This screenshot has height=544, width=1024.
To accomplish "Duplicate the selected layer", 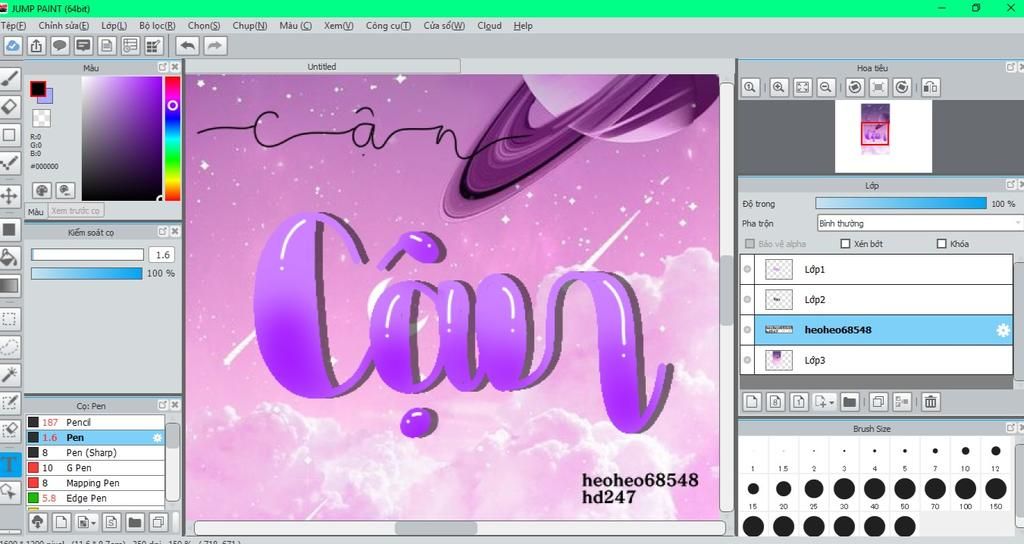I will (878, 402).
